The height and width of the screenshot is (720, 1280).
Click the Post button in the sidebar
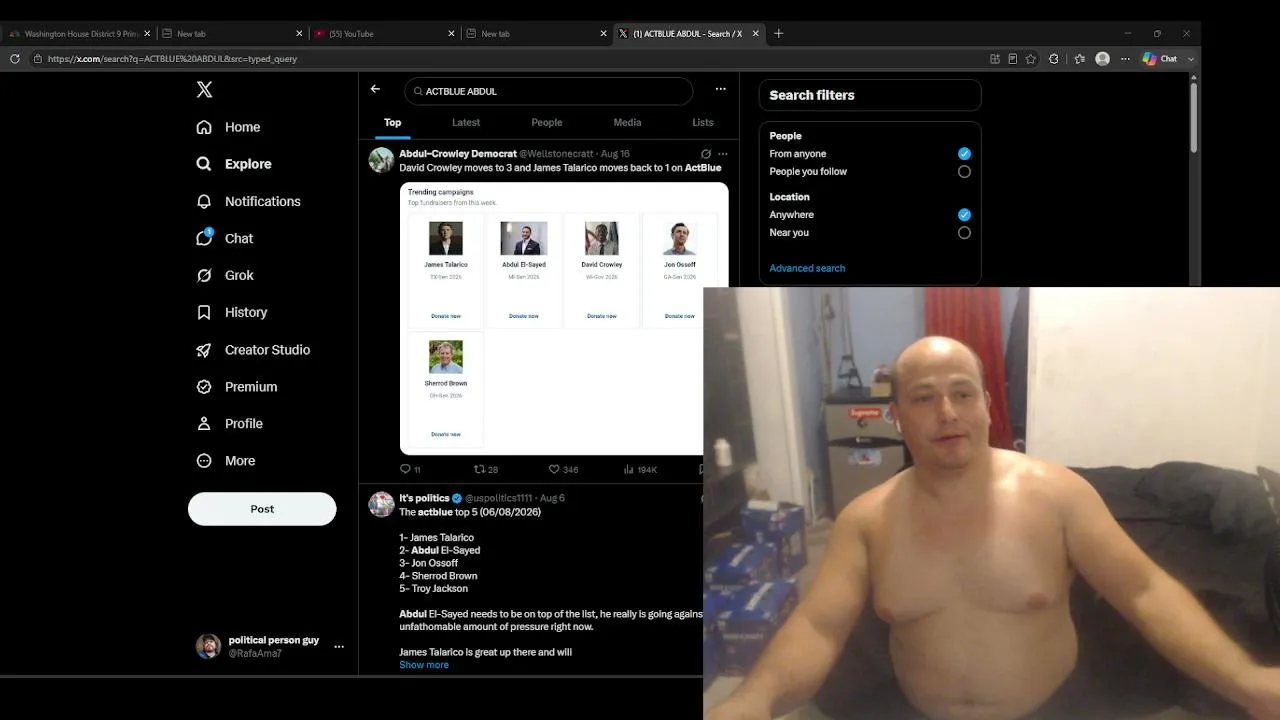(262, 509)
